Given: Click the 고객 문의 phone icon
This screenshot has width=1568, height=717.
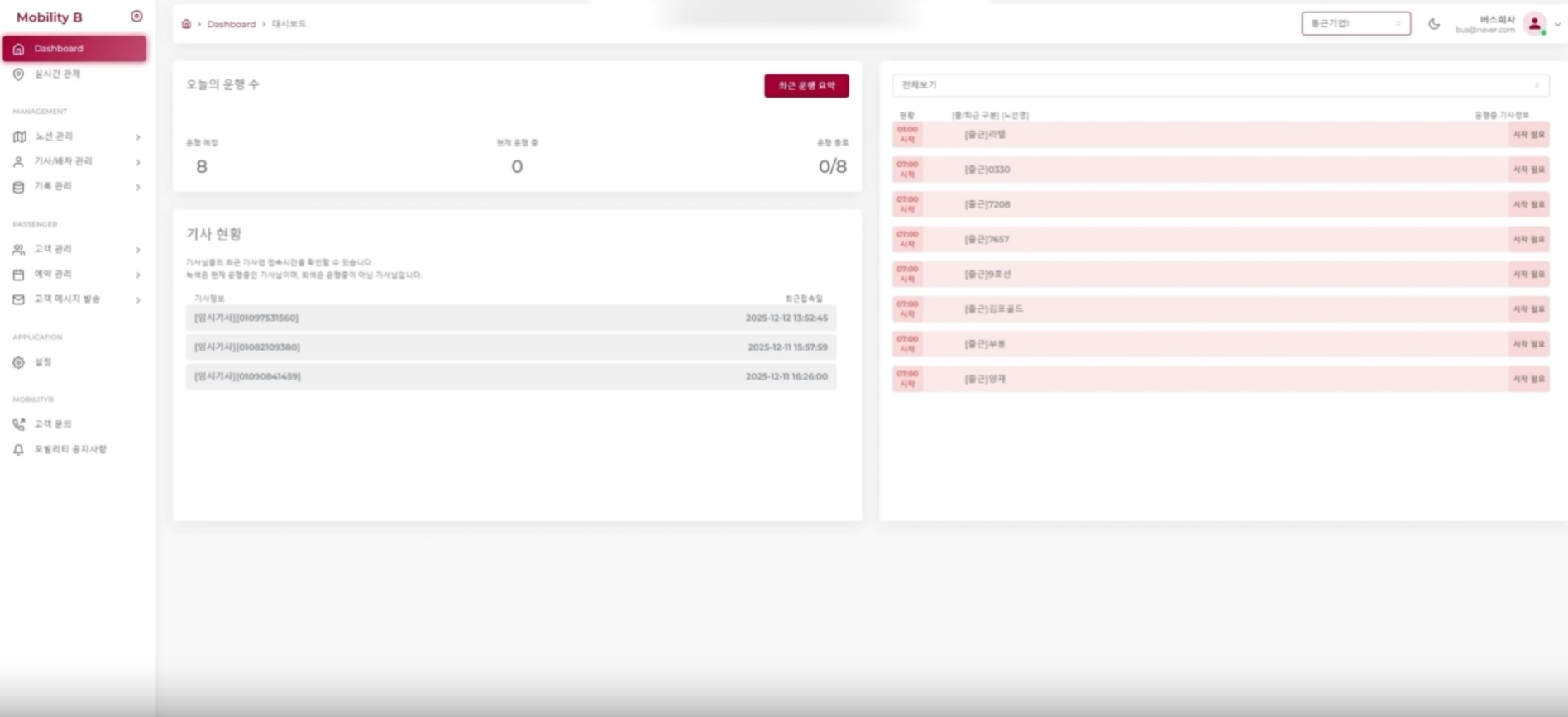Looking at the screenshot, I should 18,424.
